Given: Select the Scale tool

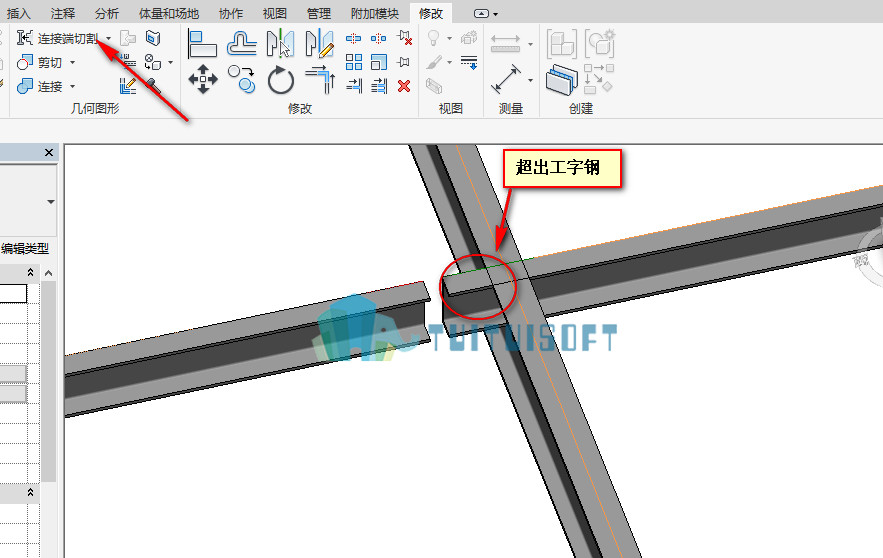Looking at the screenshot, I should tap(379, 62).
